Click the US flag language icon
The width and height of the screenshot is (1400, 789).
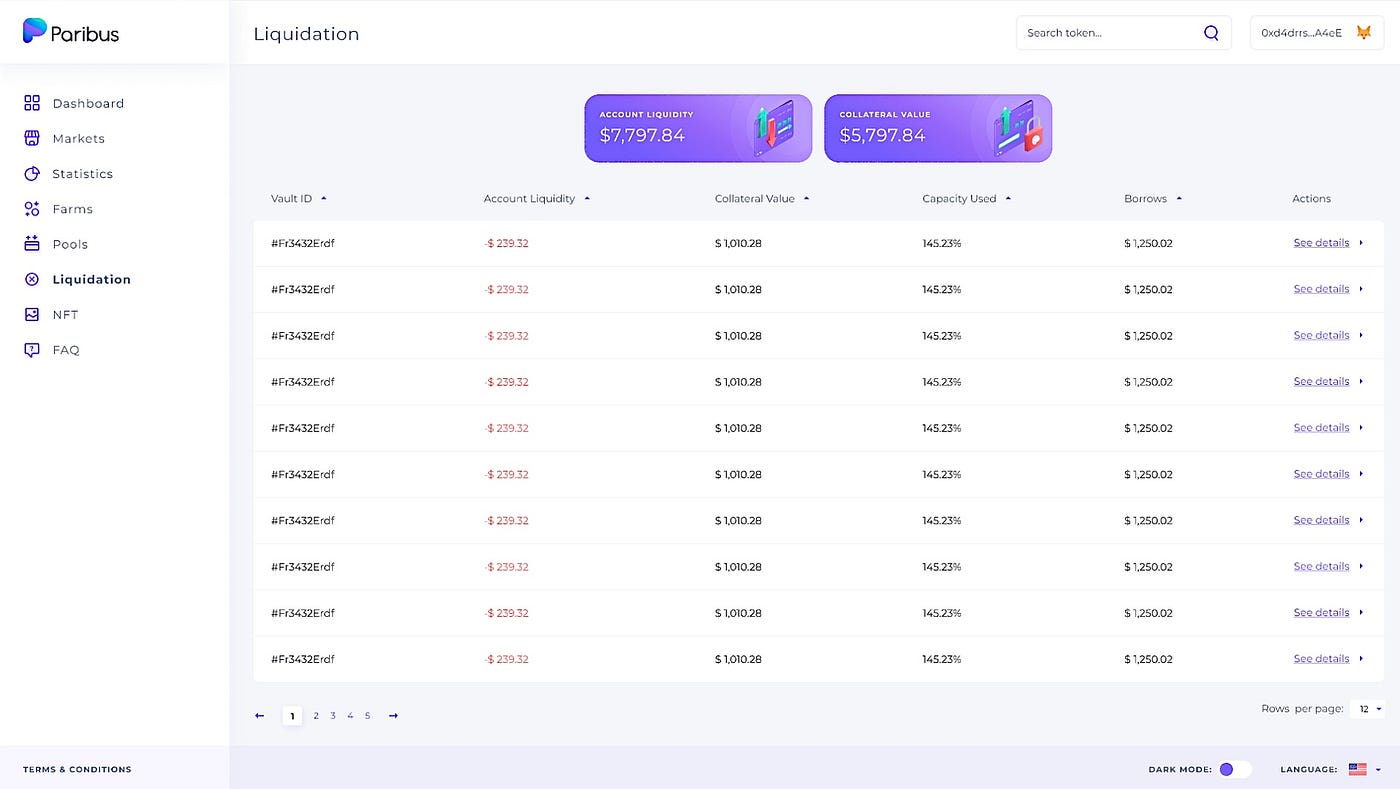1357,769
